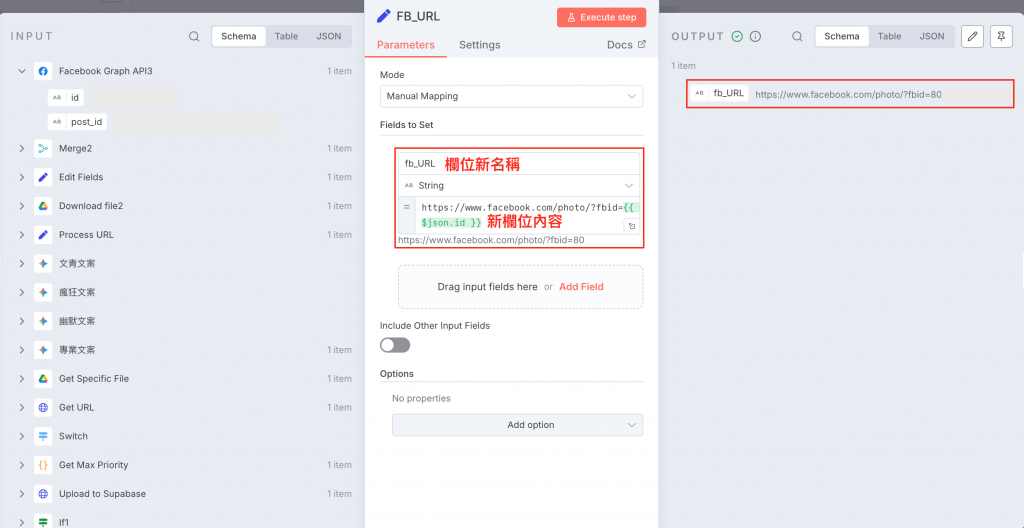Image resolution: width=1024 pixels, height=528 pixels.
Task: Click the Facebook Graph API3 node icon
Action: click(x=43, y=71)
